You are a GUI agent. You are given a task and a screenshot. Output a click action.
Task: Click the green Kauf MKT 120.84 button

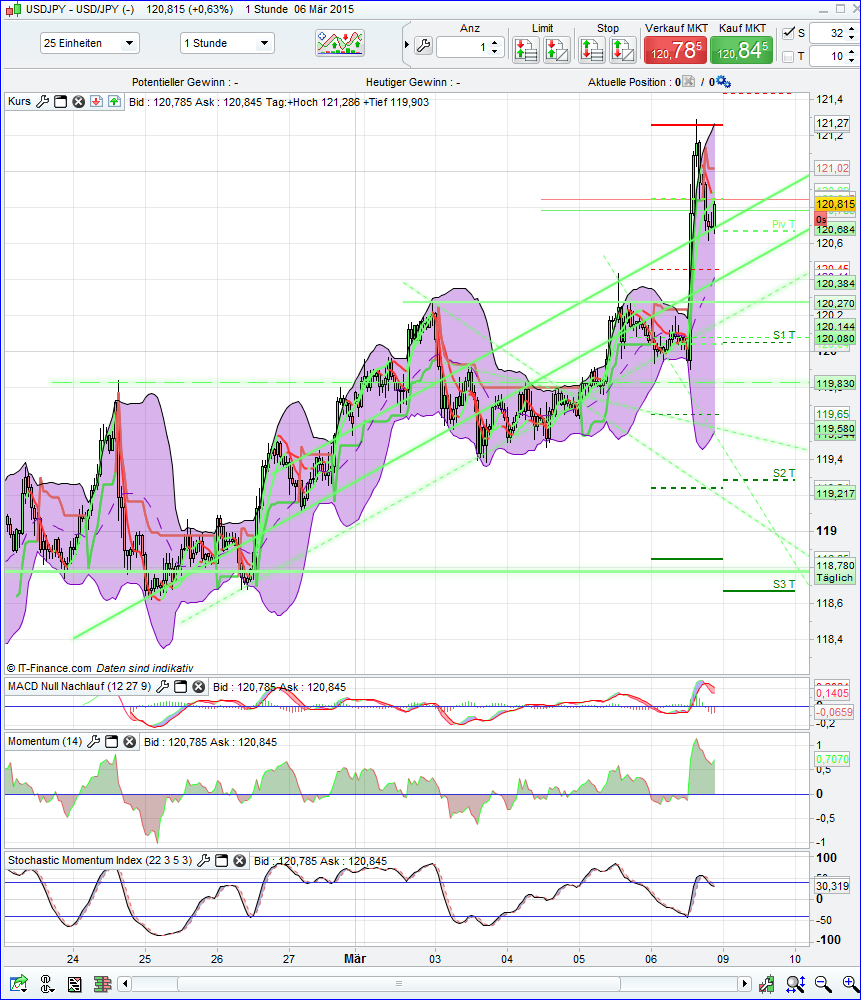click(x=740, y=47)
